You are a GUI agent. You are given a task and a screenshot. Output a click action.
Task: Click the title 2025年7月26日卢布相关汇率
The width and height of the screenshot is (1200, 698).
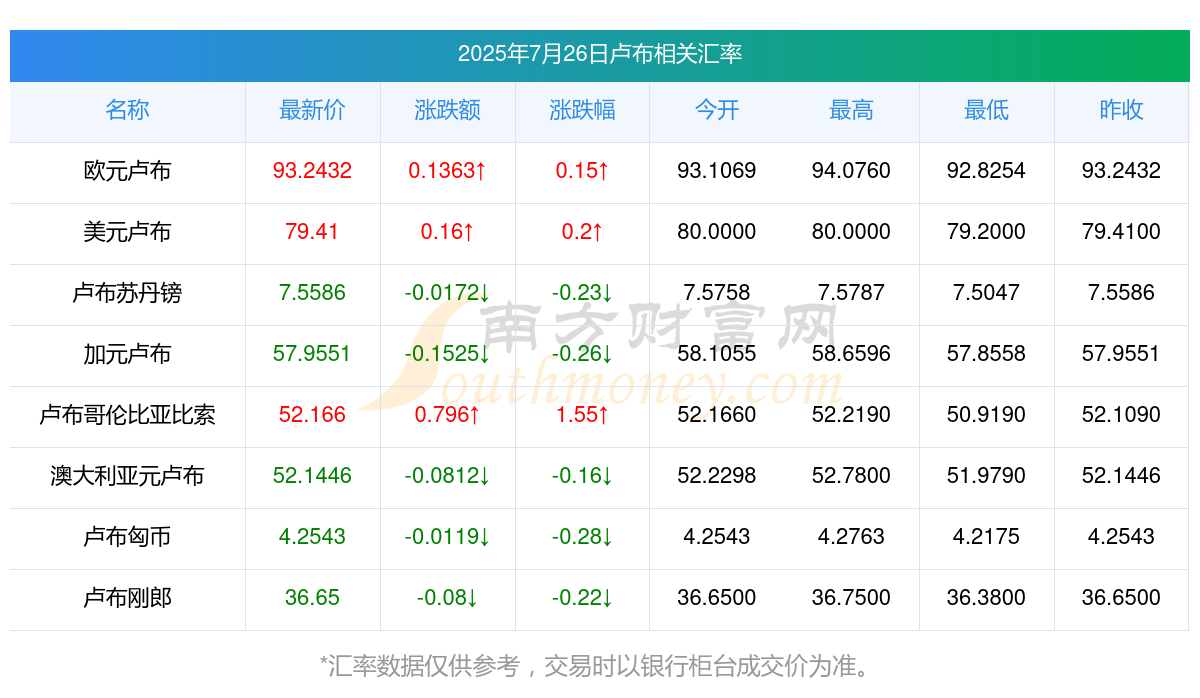[600, 54]
